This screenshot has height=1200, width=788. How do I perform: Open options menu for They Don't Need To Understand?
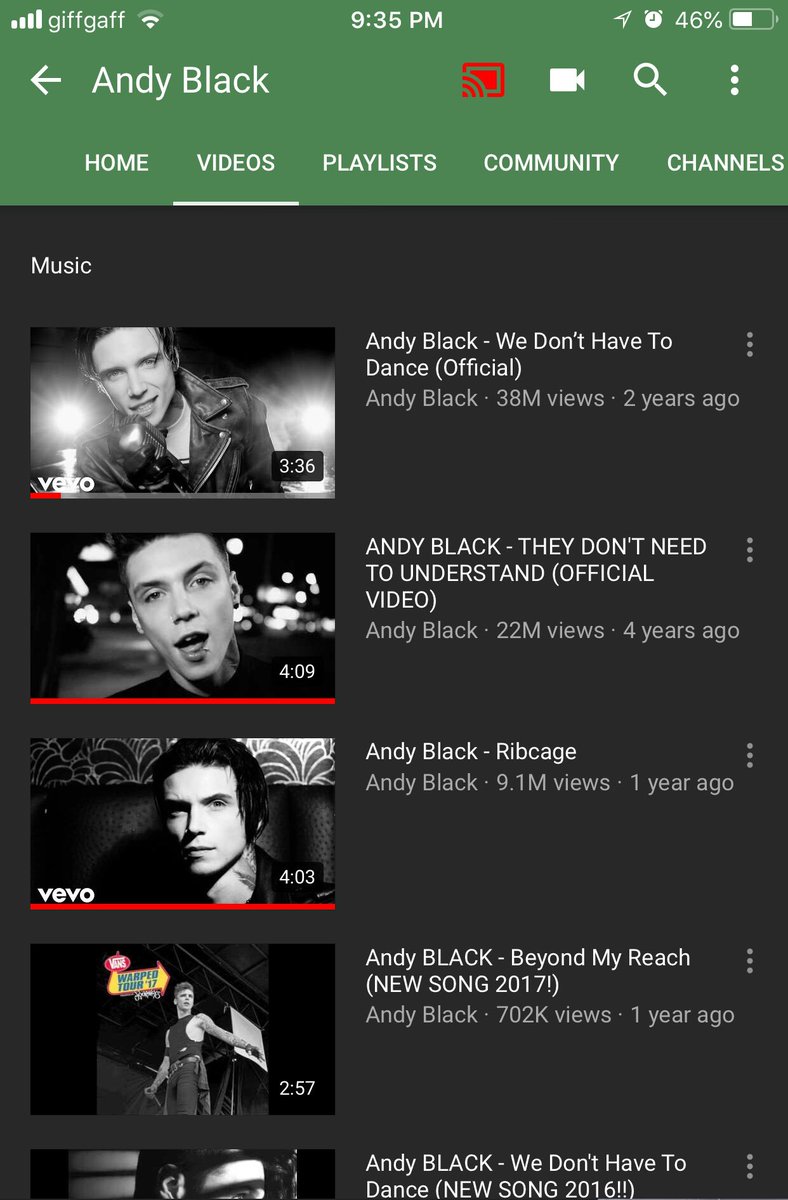coord(749,549)
